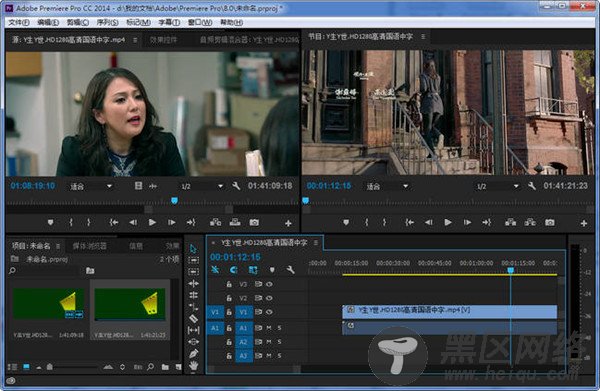The height and width of the screenshot is (391, 600).
Task: Hide track V3 with eye icon
Action: (269, 284)
